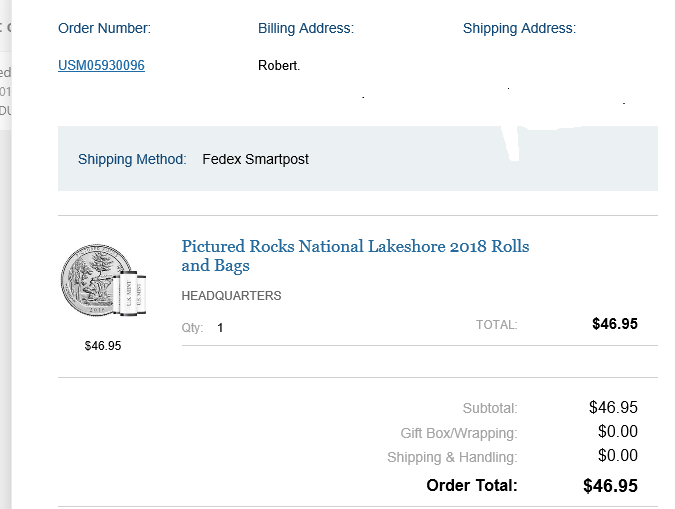
Task: Click the $46.95 price under thumbnail
Action: click(103, 346)
